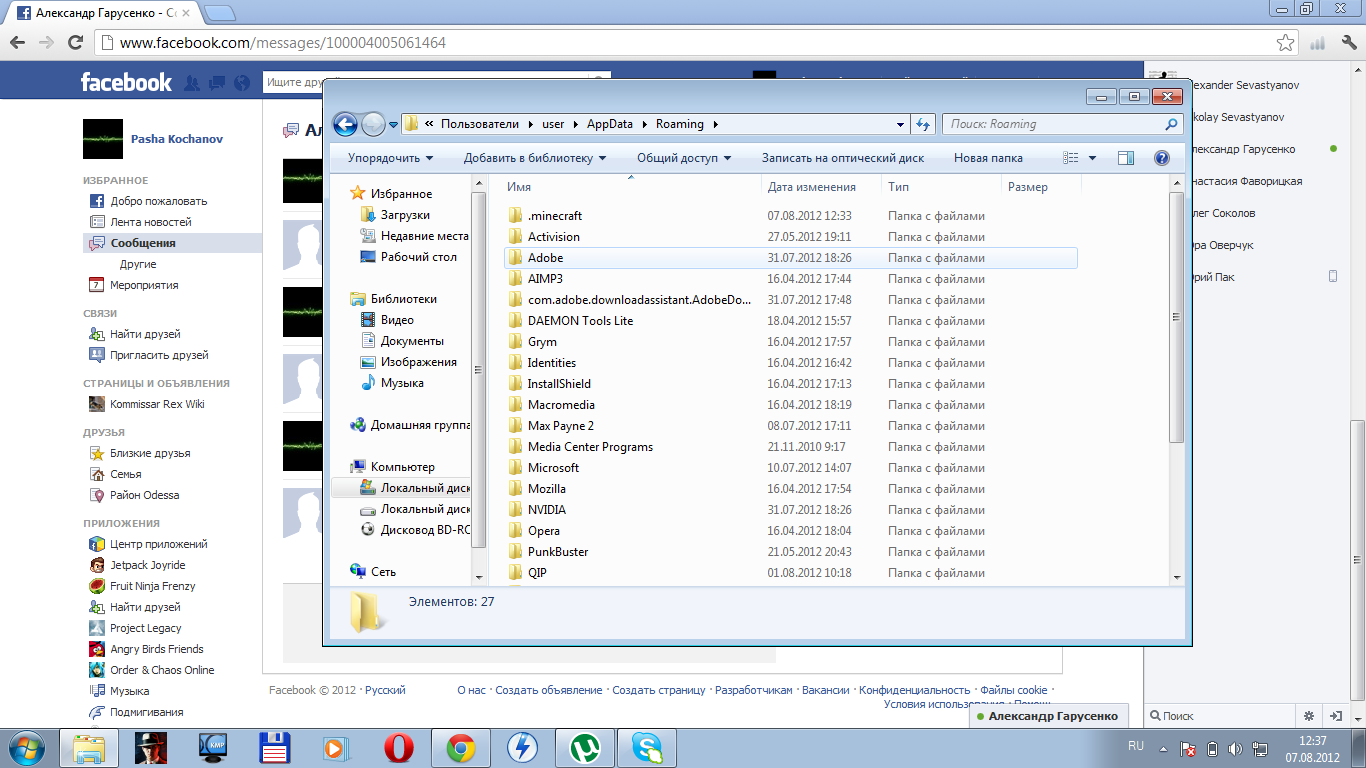Open Kommissar Rex Wiki page link

pos(157,404)
